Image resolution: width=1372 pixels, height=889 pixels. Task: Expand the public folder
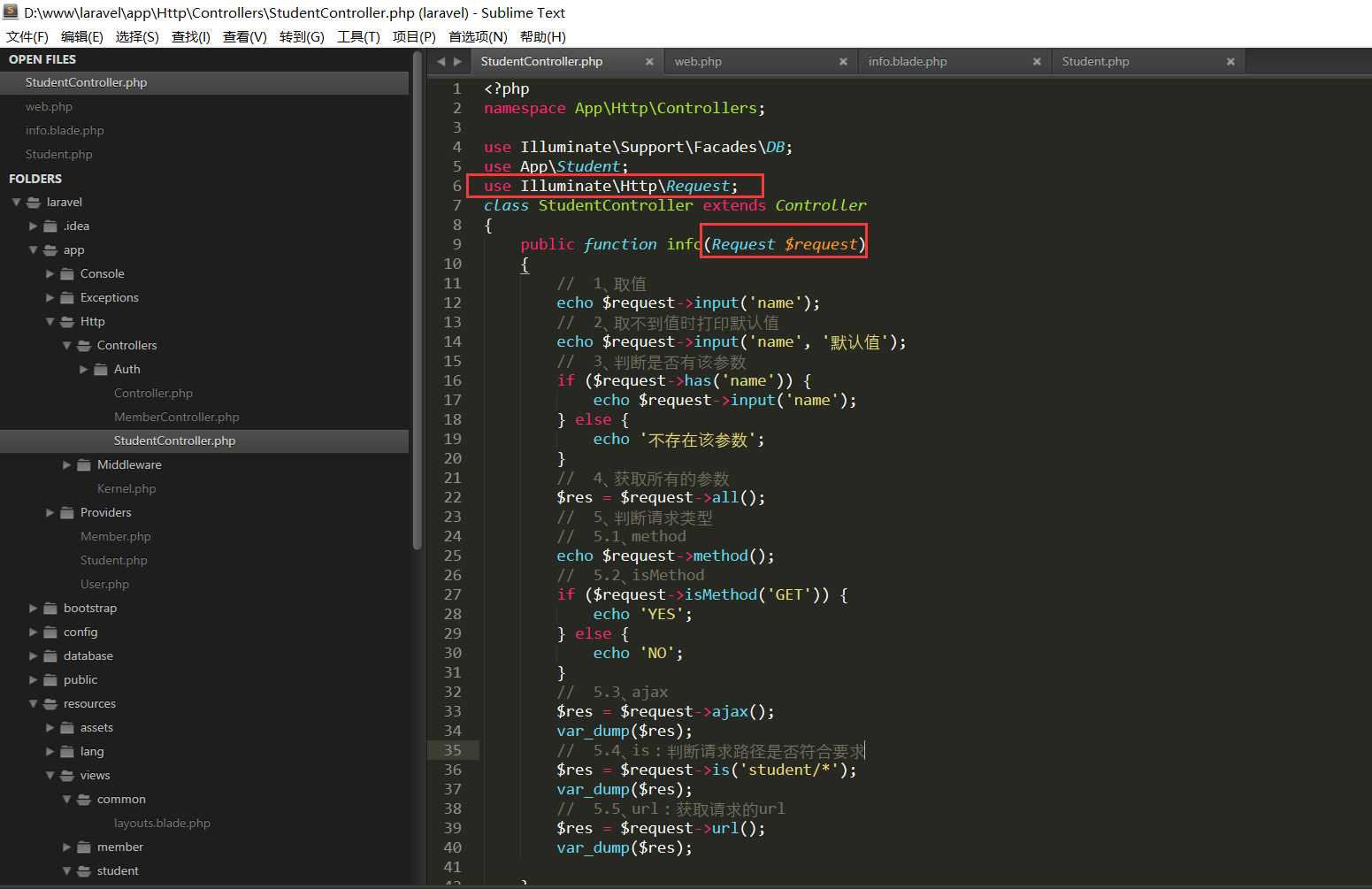33,679
